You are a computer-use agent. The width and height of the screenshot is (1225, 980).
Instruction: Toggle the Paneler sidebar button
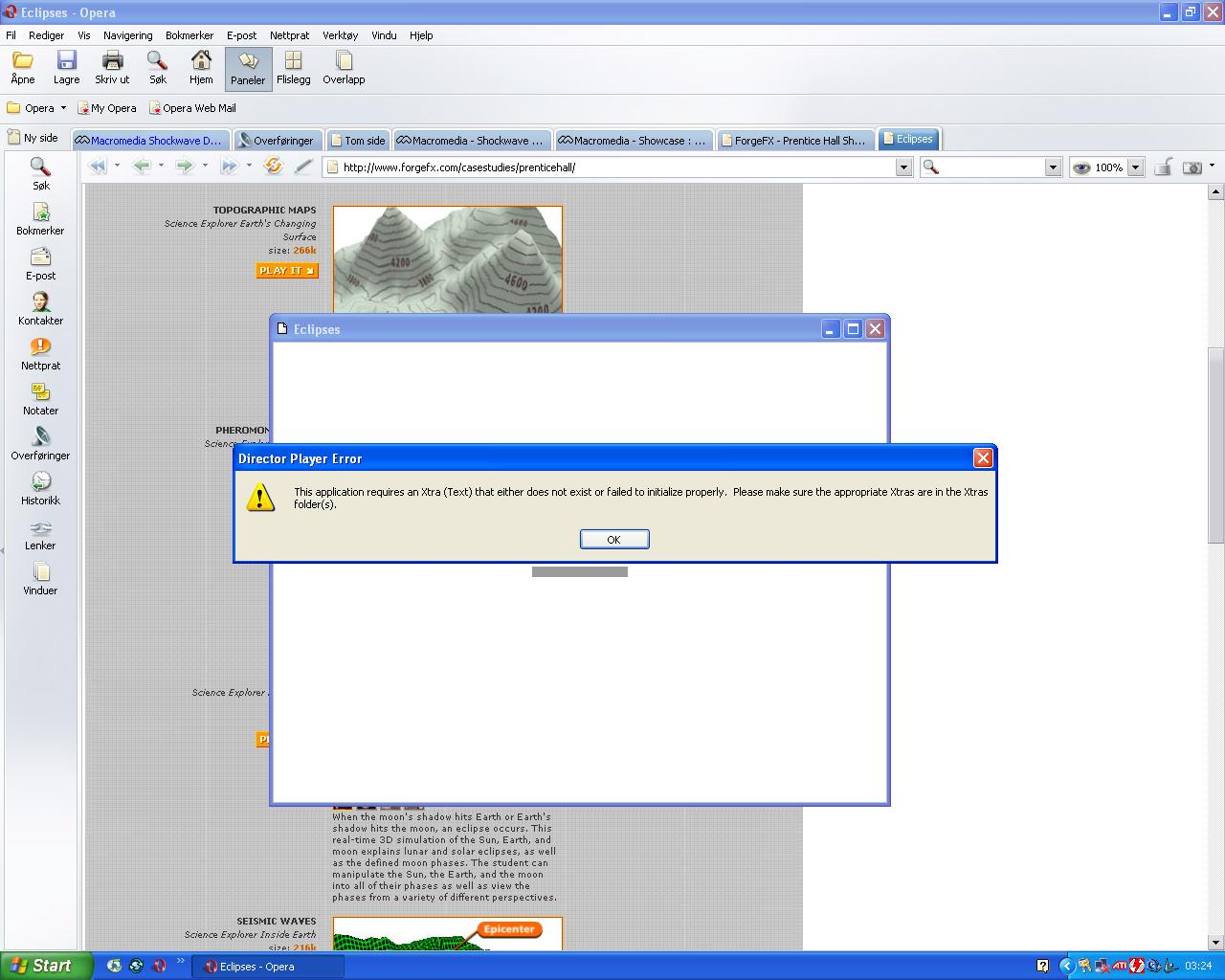(248, 69)
